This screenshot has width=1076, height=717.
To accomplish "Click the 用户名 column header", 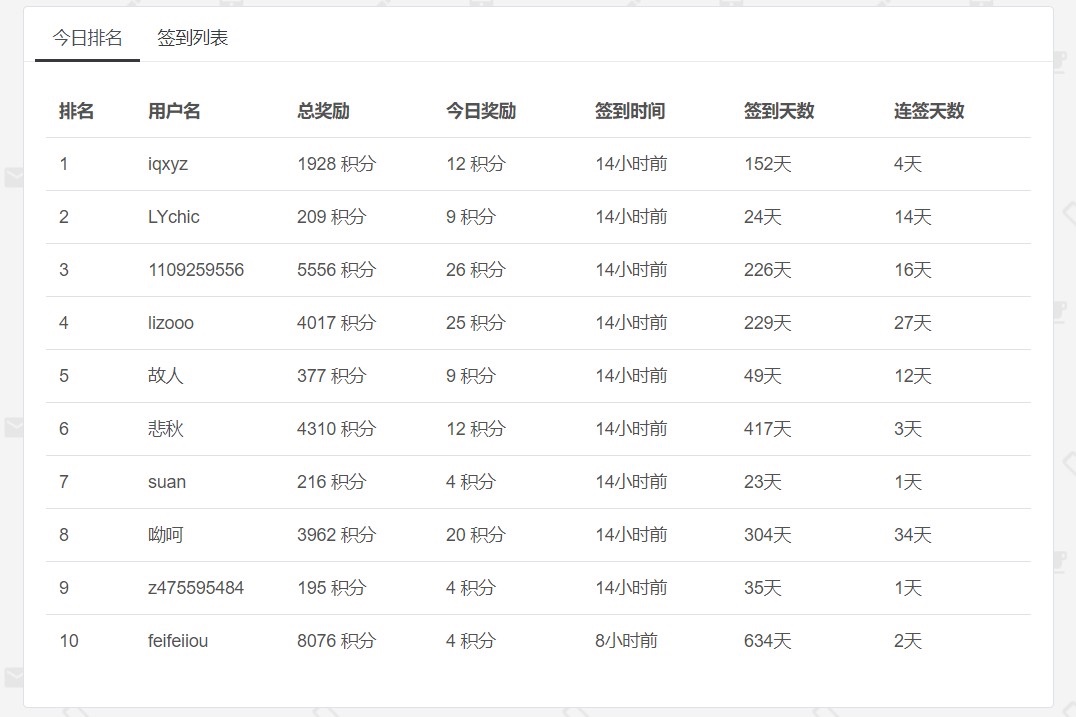I will (x=174, y=110).
